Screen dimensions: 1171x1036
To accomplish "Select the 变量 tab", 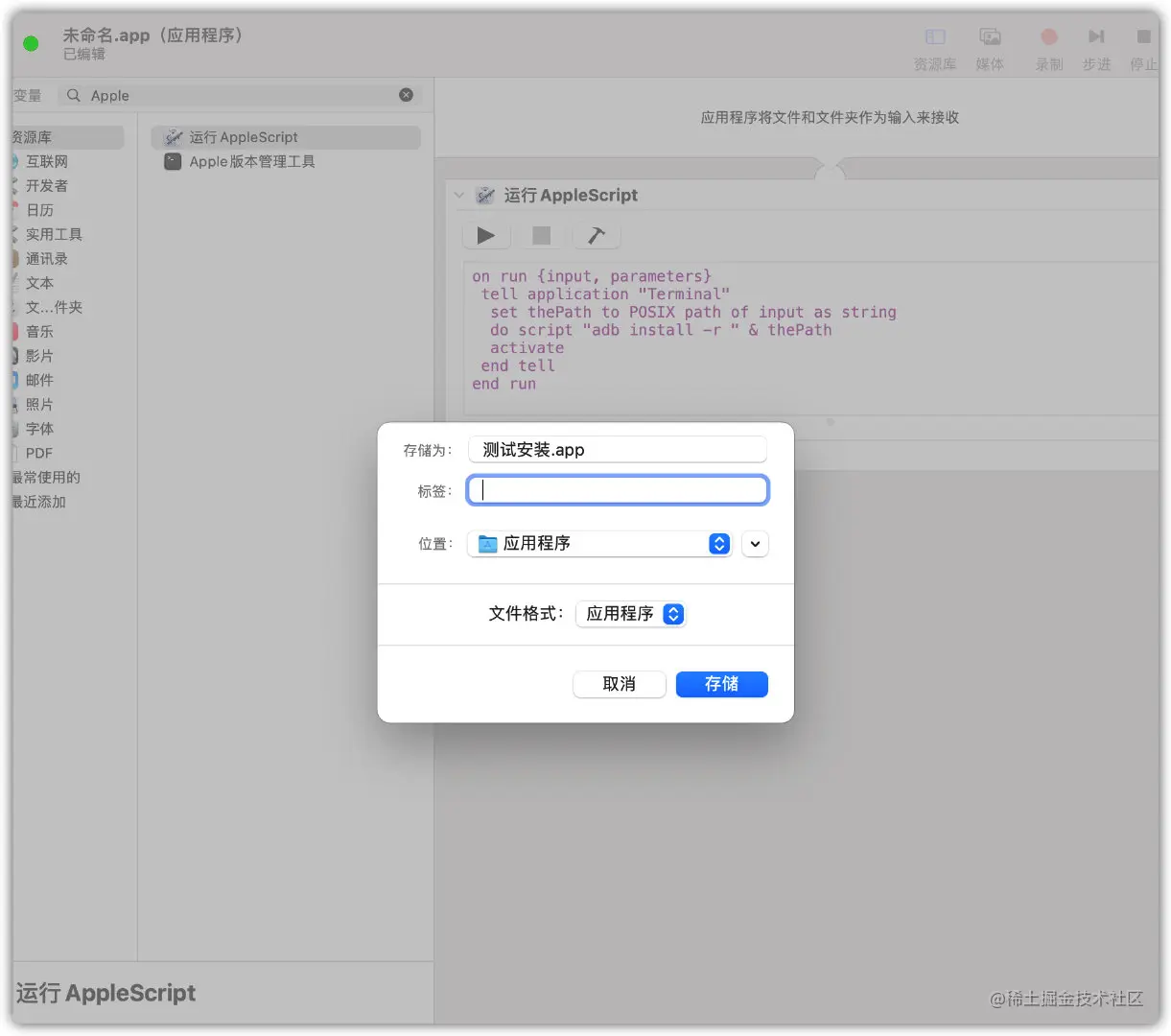I will point(27,95).
